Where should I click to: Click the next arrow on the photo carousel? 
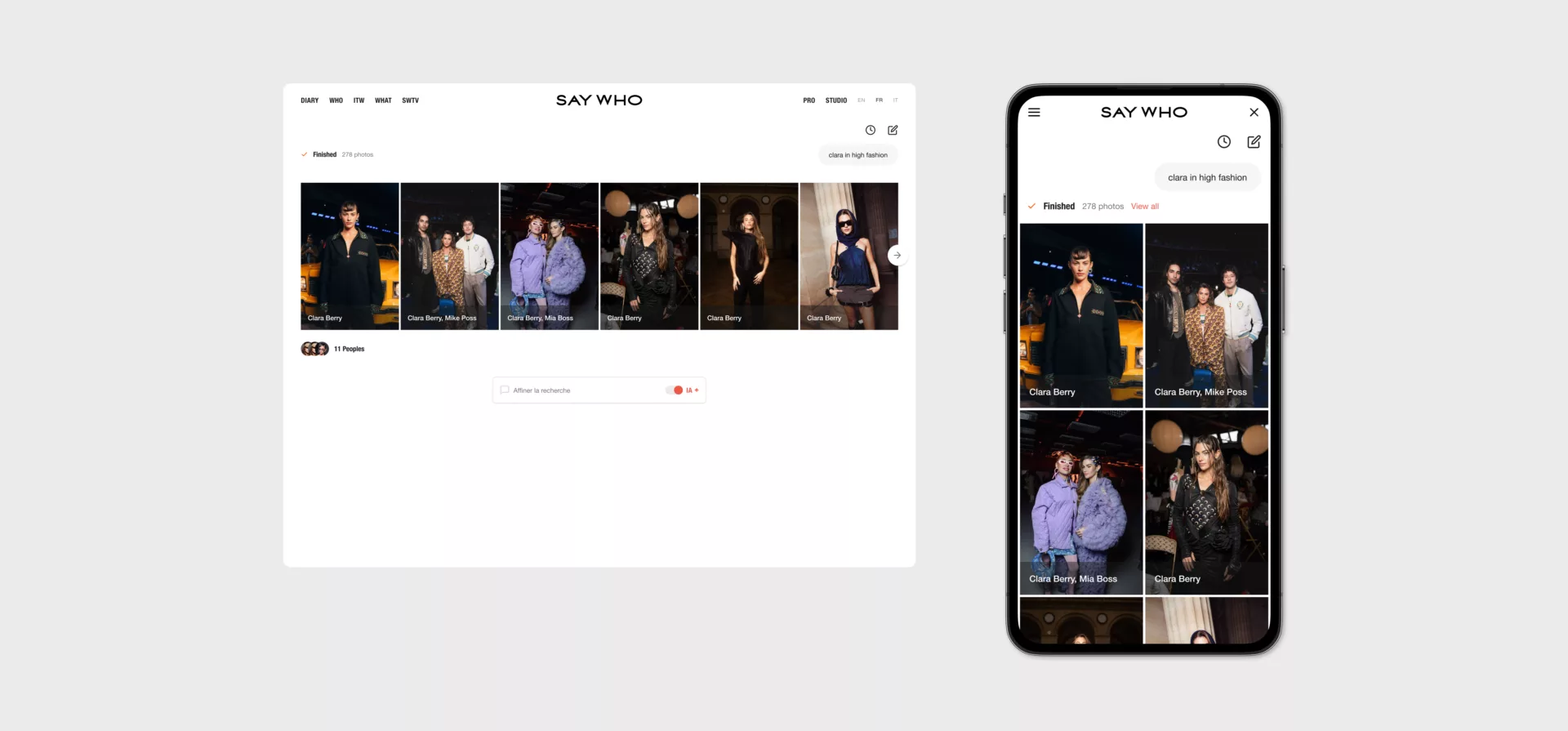pyautogui.click(x=897, y=256)
